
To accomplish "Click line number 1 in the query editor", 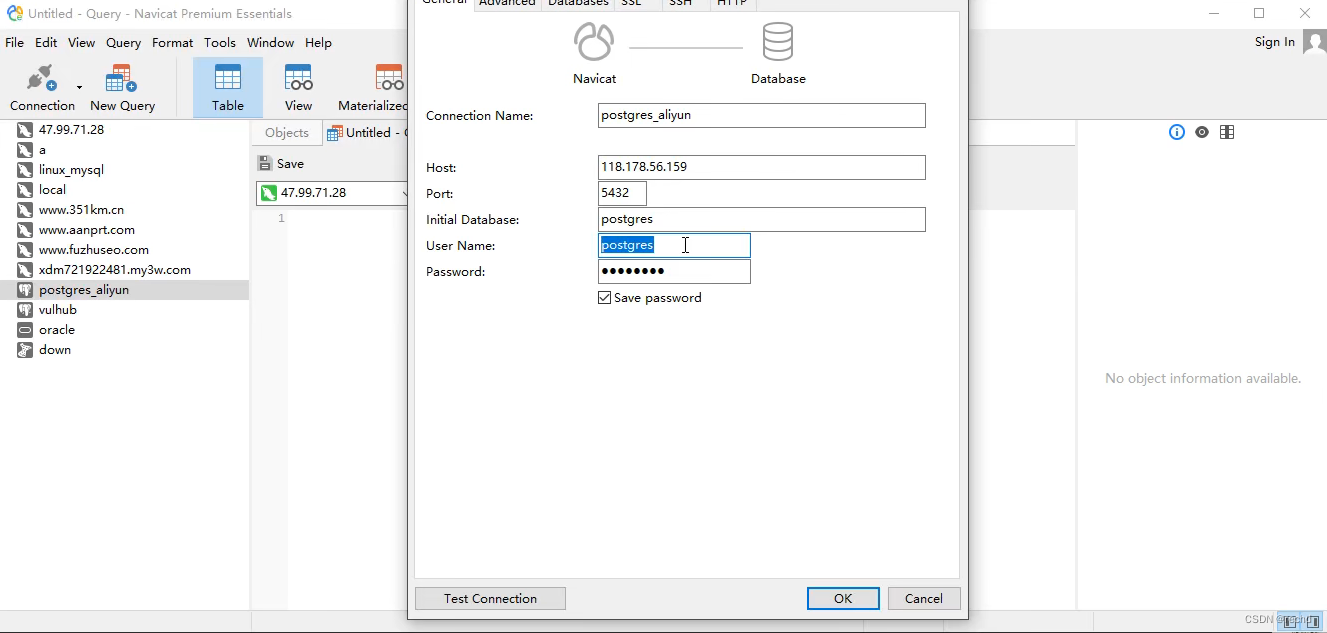I will click(281, 218).
